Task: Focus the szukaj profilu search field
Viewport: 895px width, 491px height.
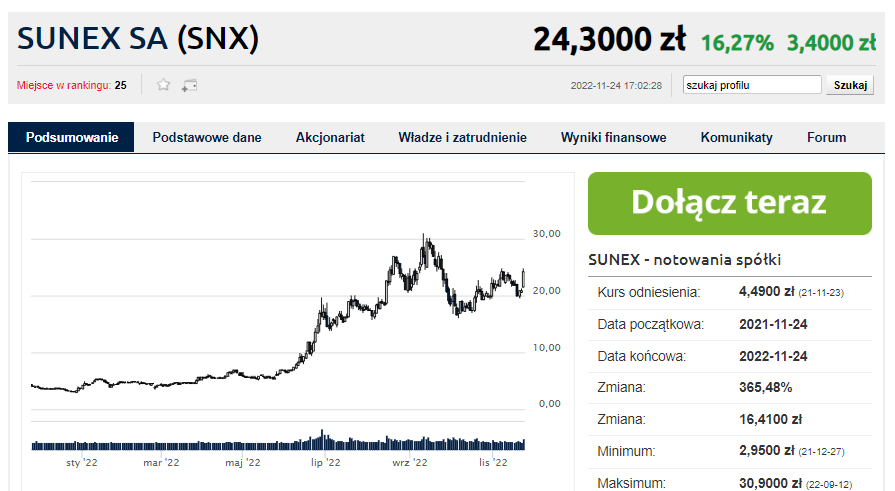Action: (x=752, y=85)
